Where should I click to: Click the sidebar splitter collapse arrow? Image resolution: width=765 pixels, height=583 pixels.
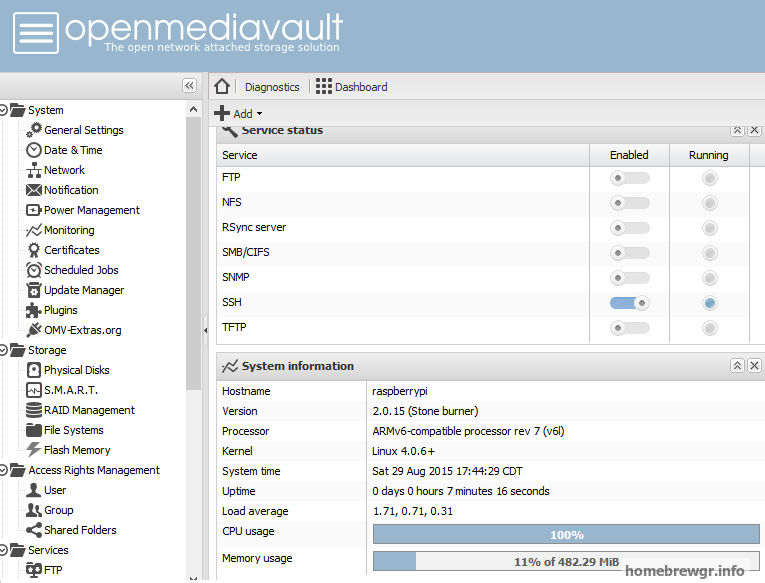(205, 330)
